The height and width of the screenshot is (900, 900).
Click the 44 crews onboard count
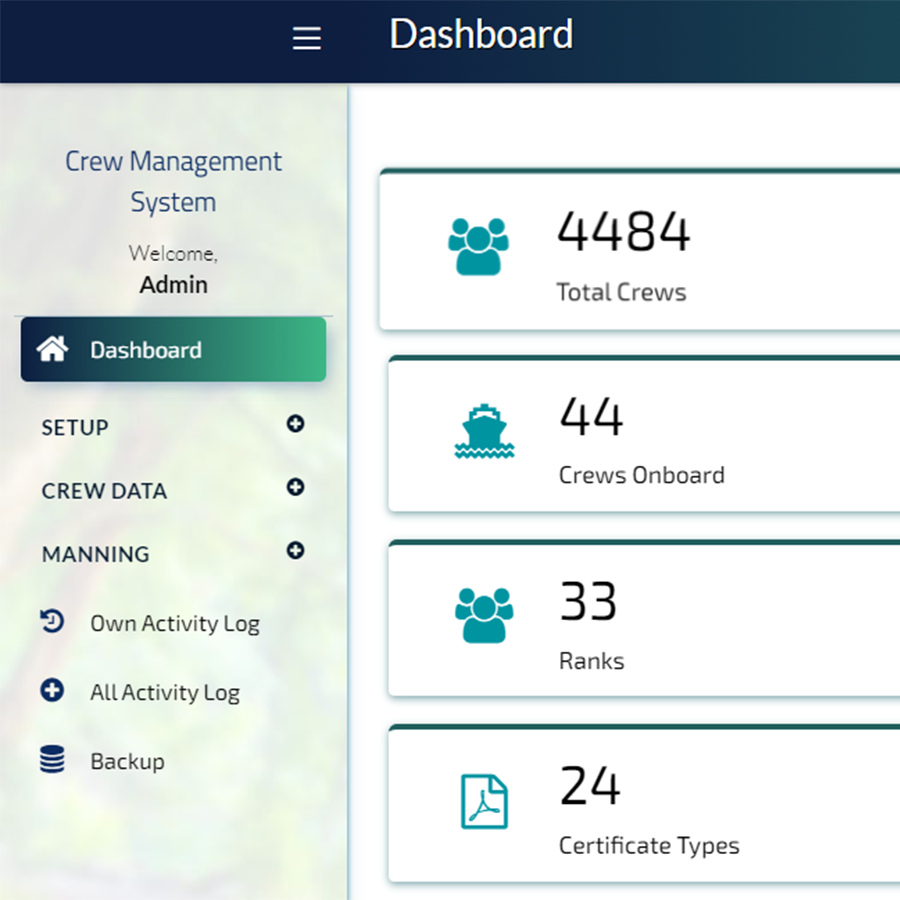tap(591, 416)
